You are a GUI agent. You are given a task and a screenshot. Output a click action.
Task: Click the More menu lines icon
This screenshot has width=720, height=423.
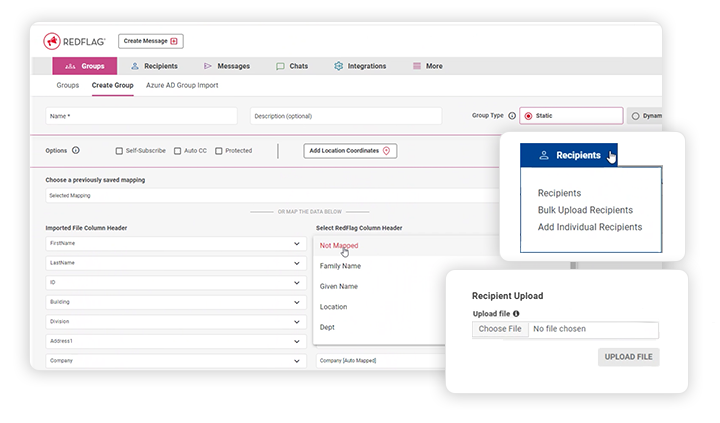(x=417, y=66)
